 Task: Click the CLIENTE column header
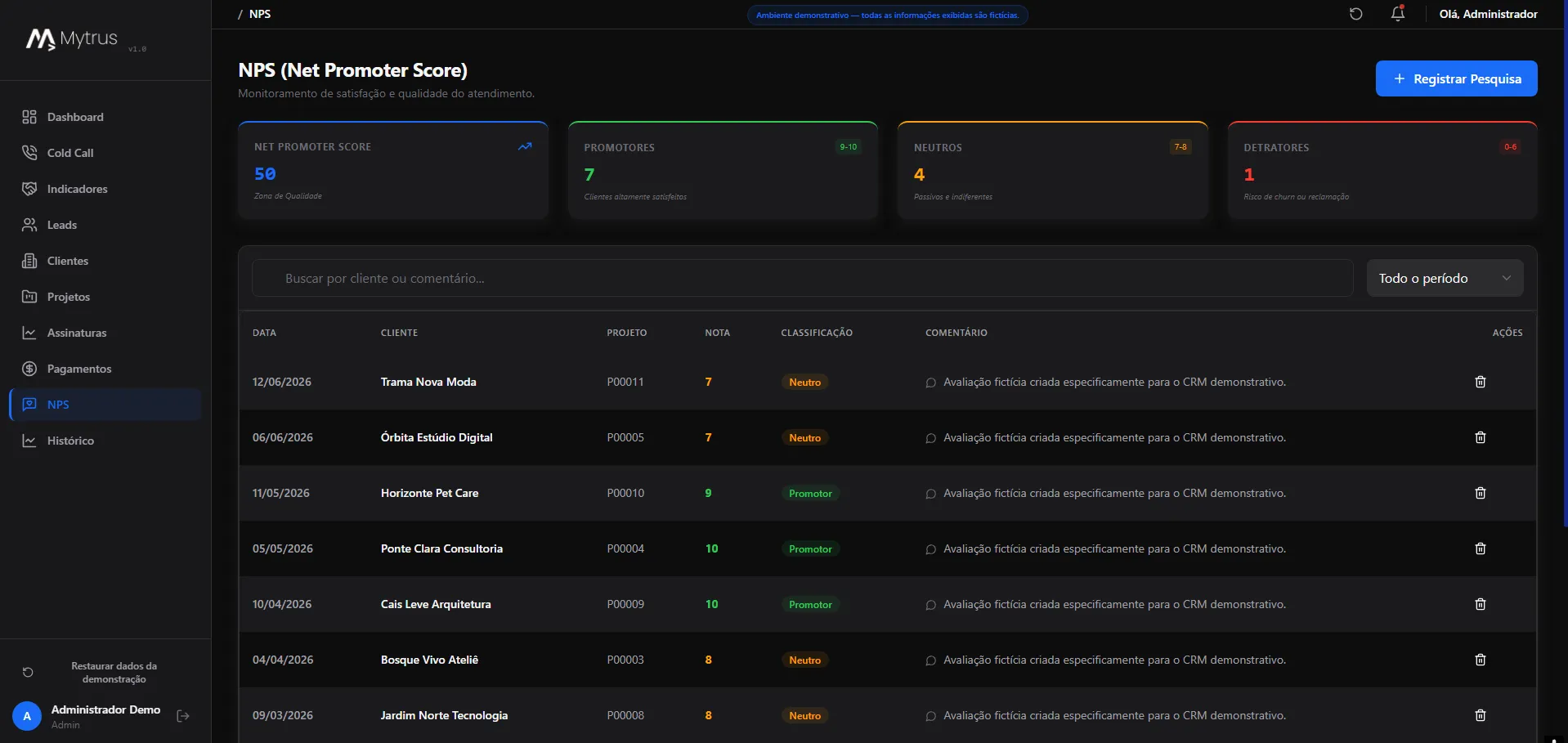tap(399, 333)
